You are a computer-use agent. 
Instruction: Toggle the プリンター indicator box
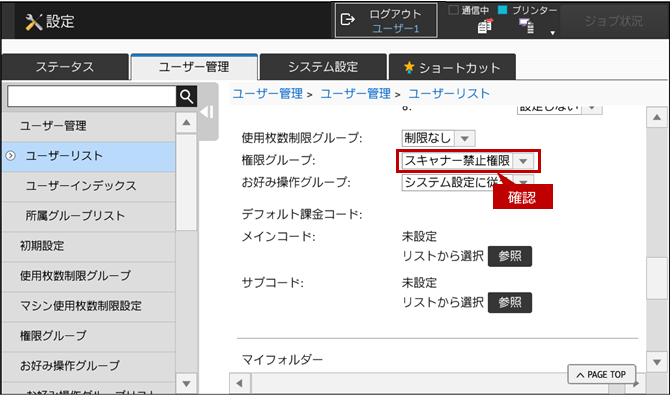(x=503, y=10)
